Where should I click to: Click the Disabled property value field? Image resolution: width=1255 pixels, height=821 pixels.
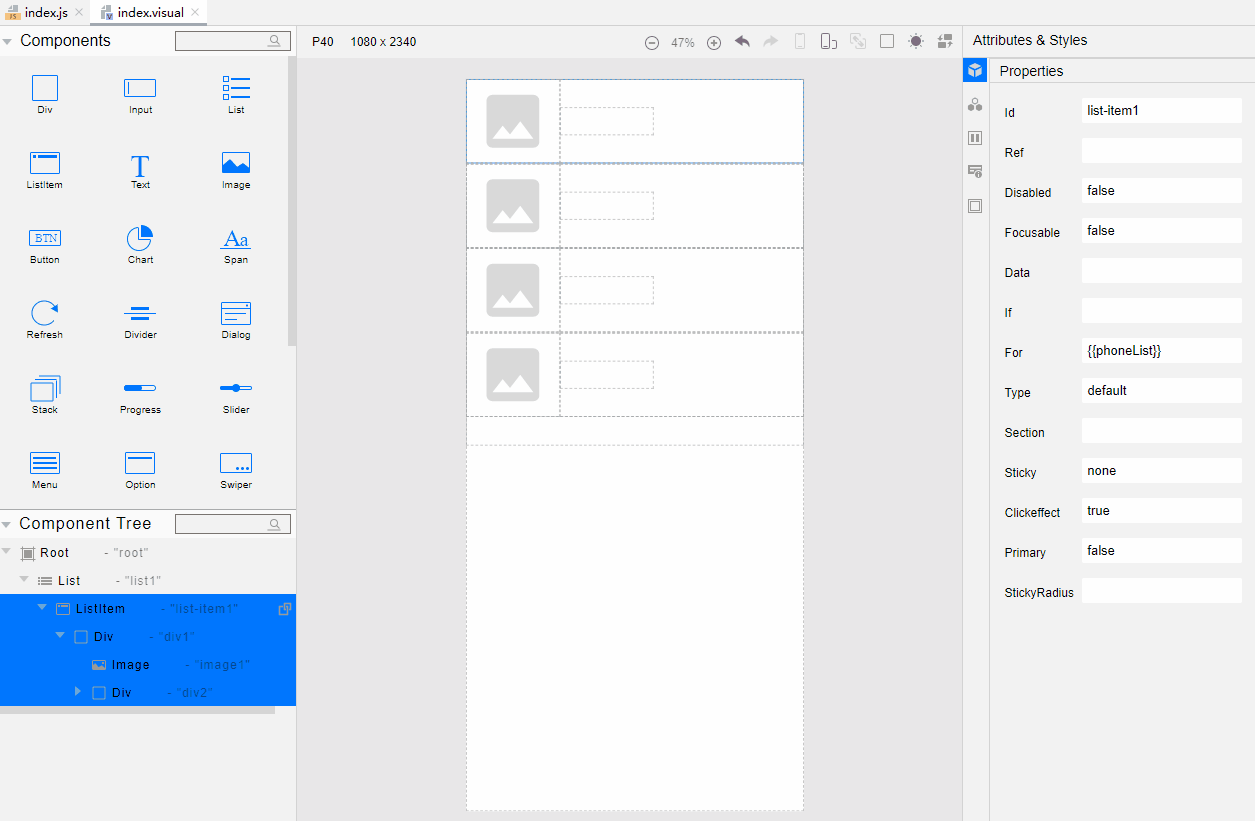[x=1161, y=191]
